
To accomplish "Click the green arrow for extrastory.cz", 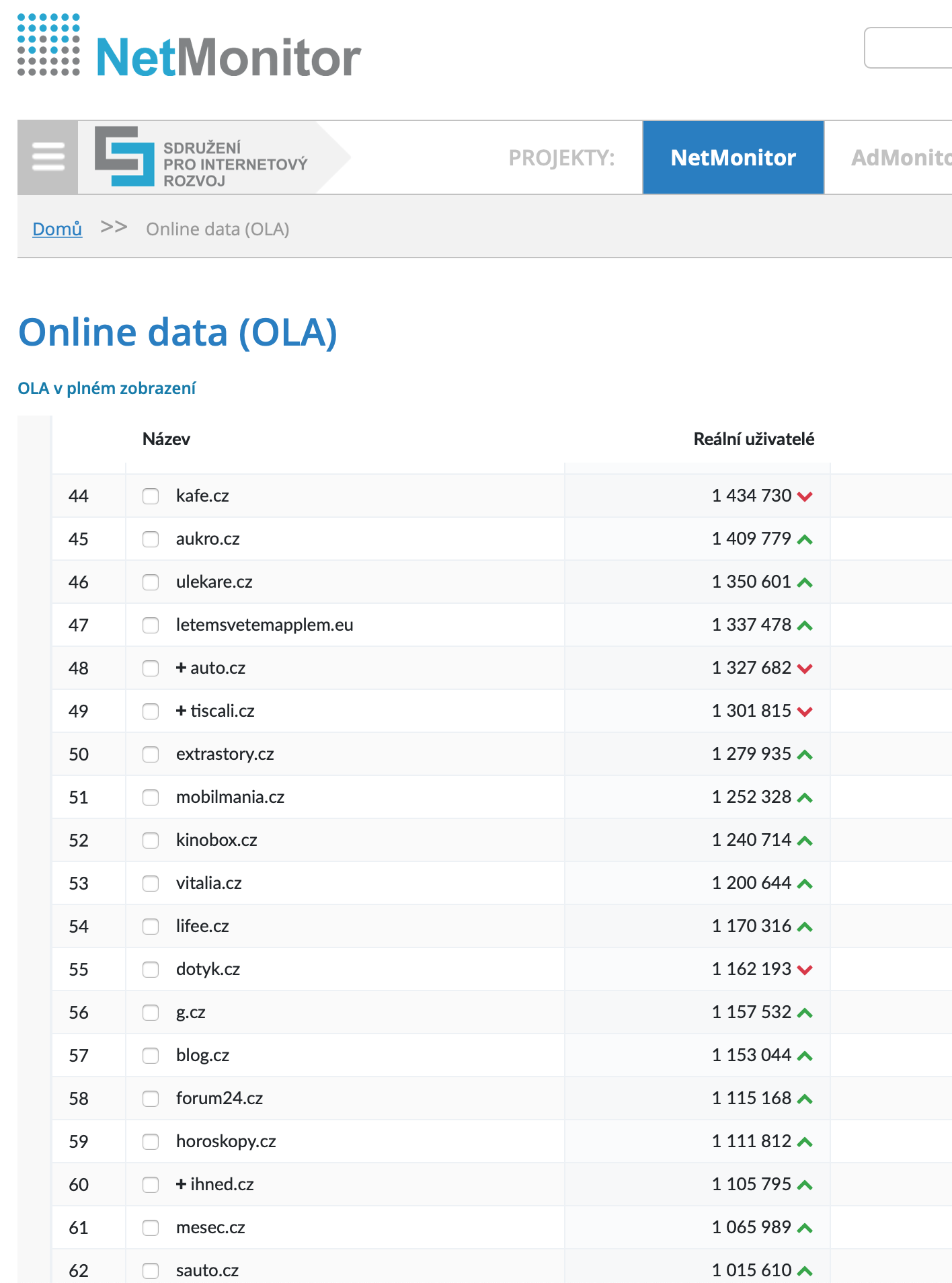I will pos(805,754).
